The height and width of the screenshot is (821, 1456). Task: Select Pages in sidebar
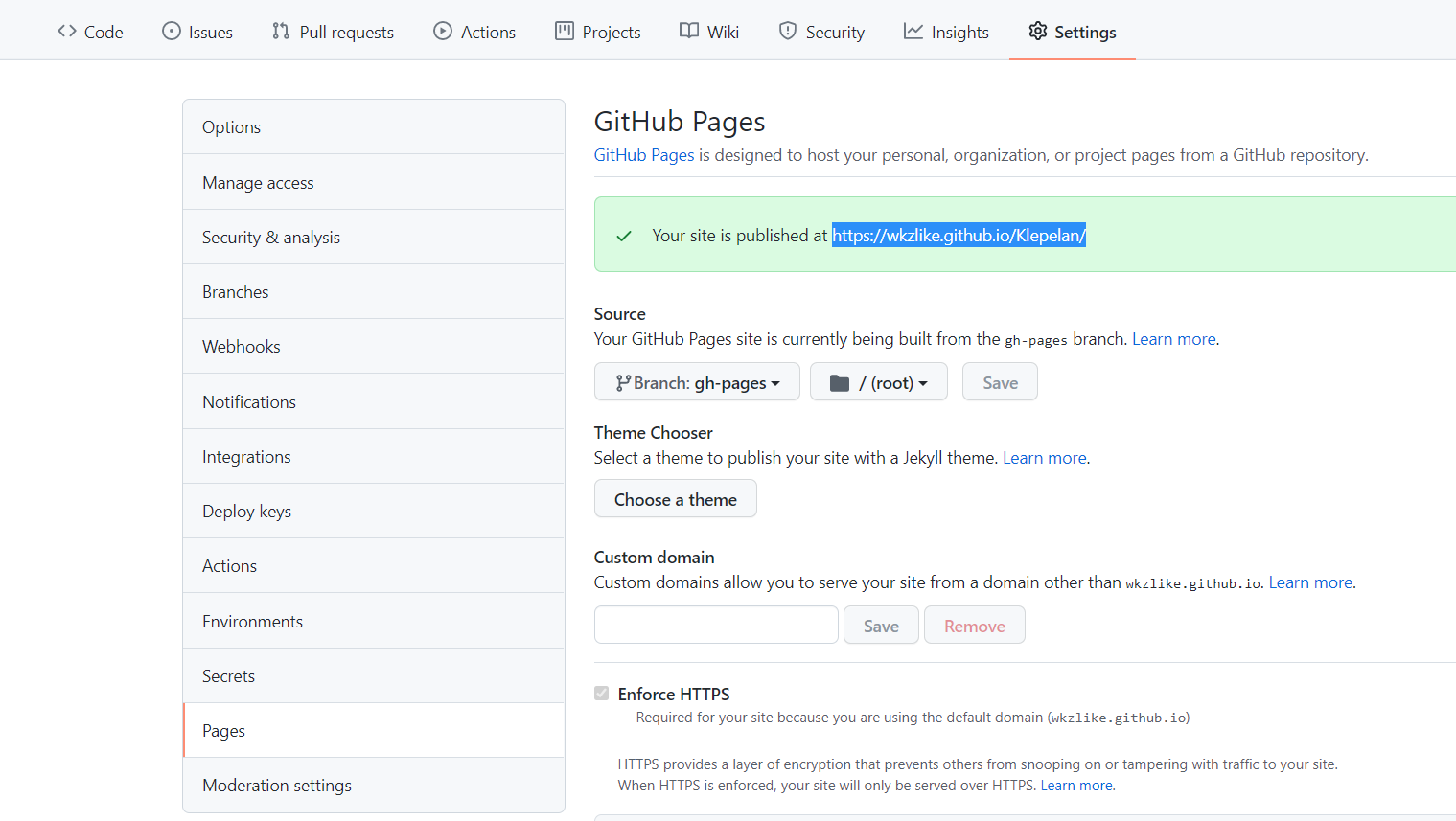point(374,730)
